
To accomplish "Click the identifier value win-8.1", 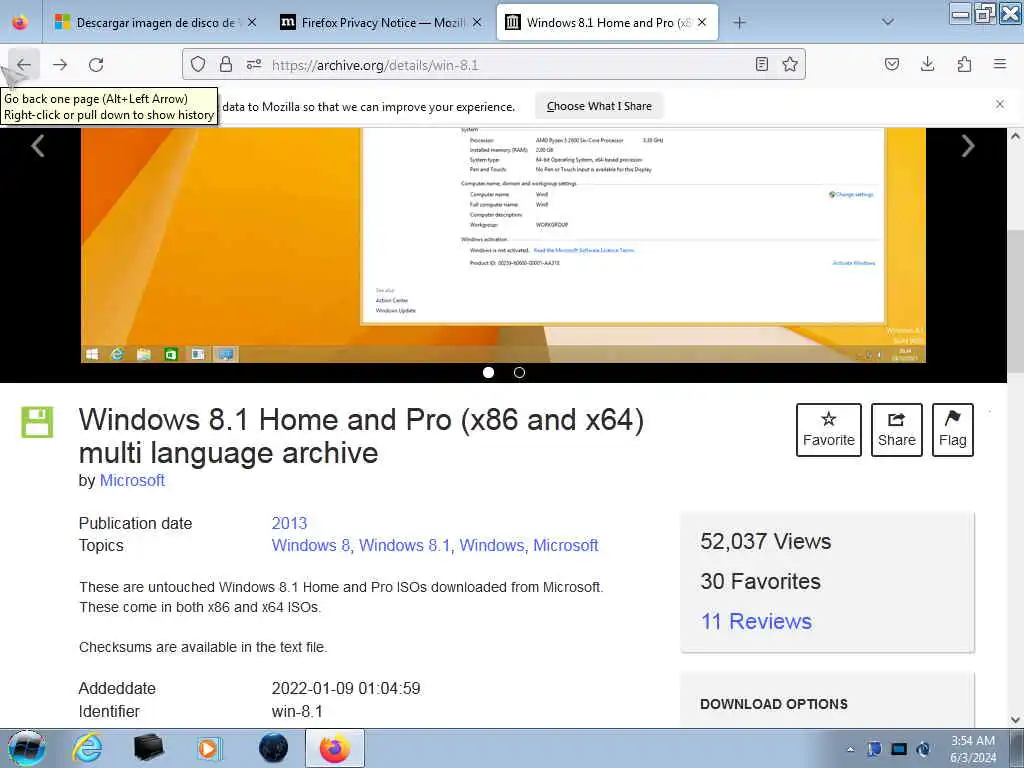I will click(x=297, y=711).
